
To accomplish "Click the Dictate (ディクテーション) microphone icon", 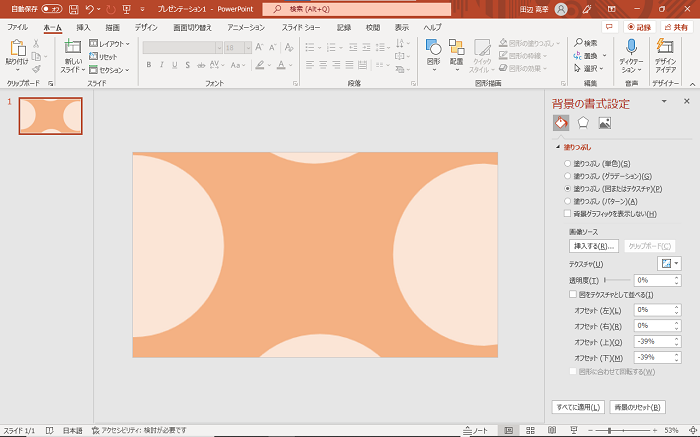I will coord(631,48).
